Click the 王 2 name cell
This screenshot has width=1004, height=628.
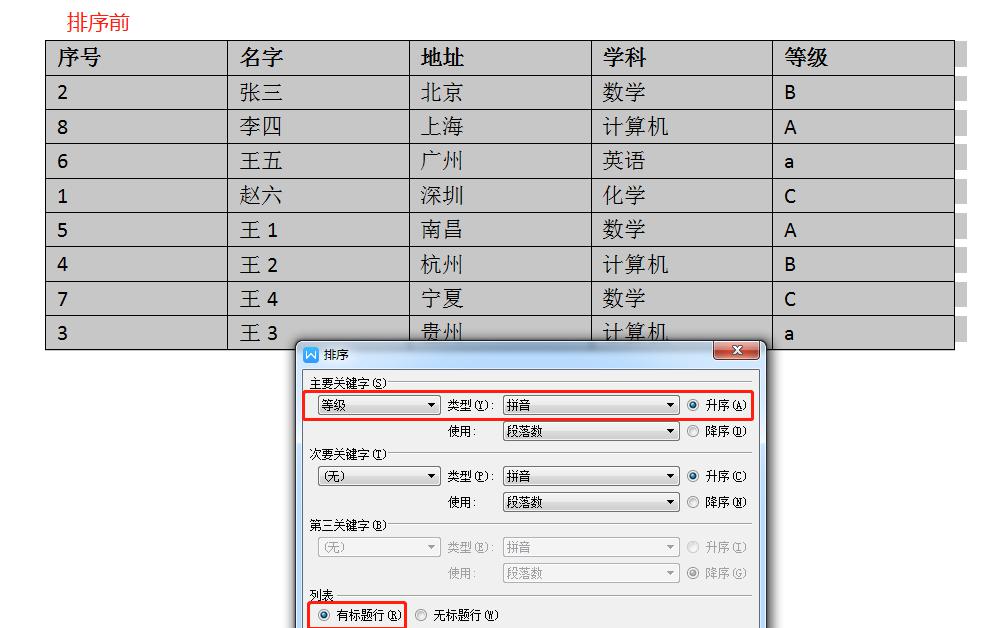tap(318, 264)
